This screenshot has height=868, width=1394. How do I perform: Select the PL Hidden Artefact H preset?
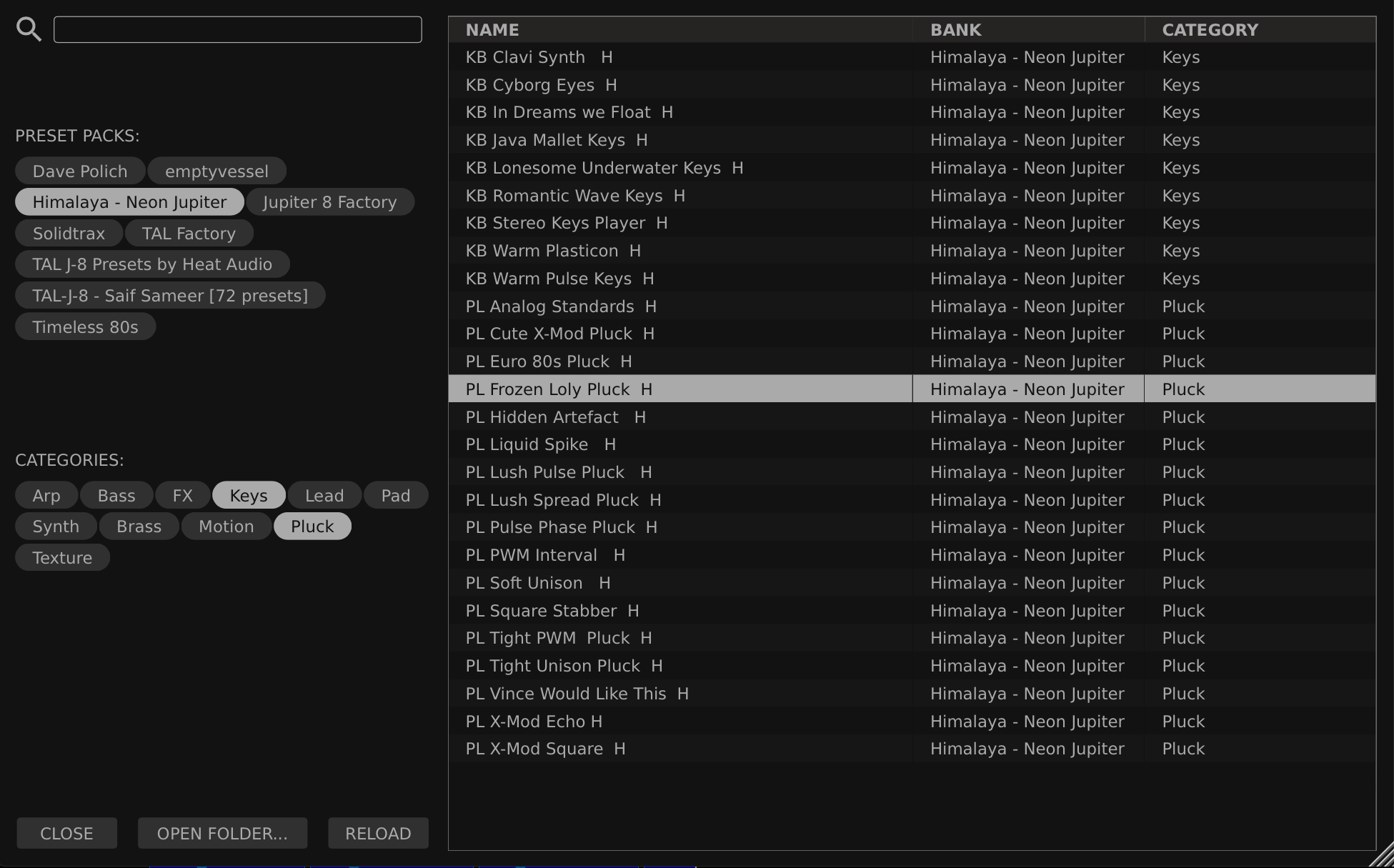(555, 417)
